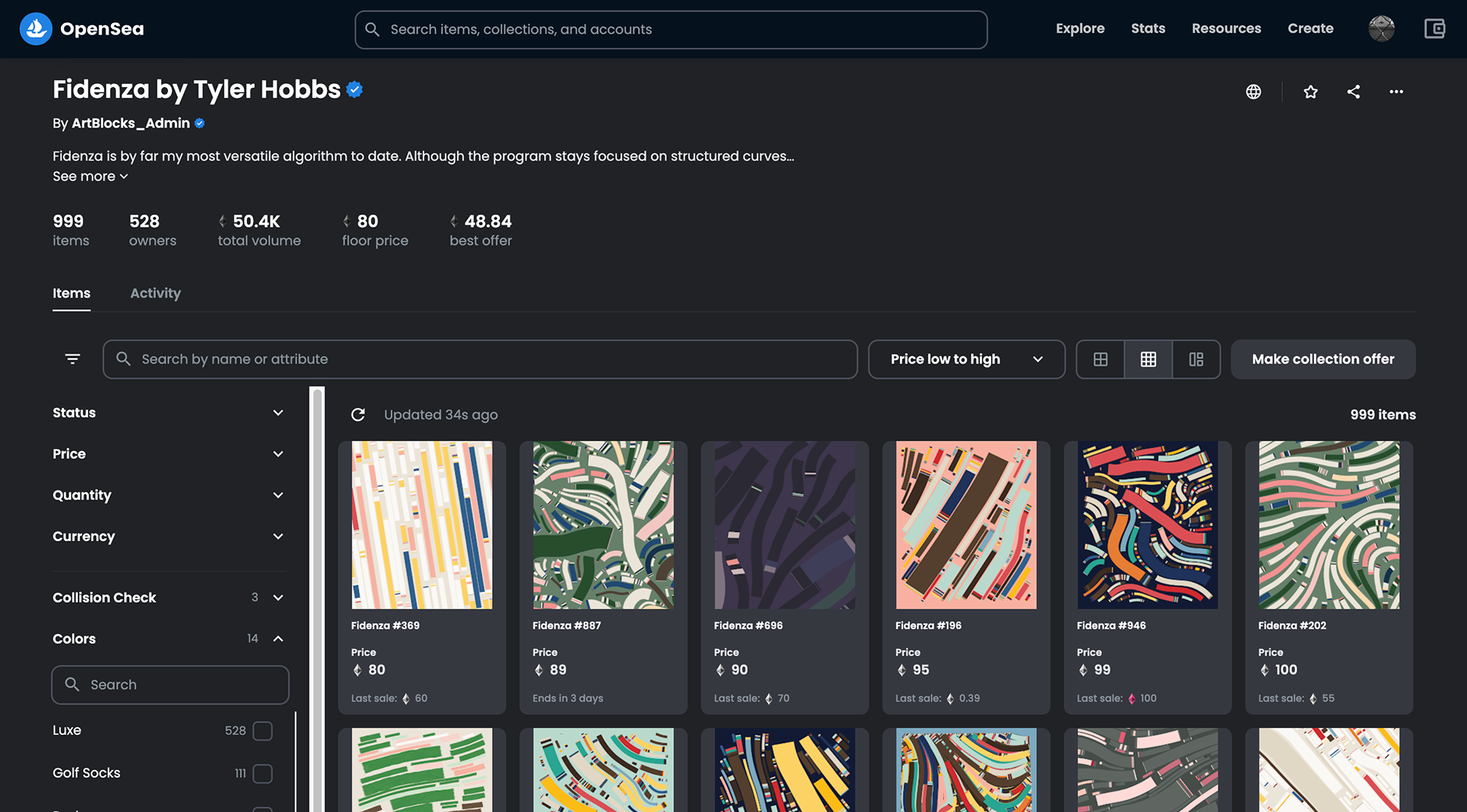Open the collection website globe icon
Image resolution: width=1467 pixels, height=812 pixels.
click(1253, 92)
